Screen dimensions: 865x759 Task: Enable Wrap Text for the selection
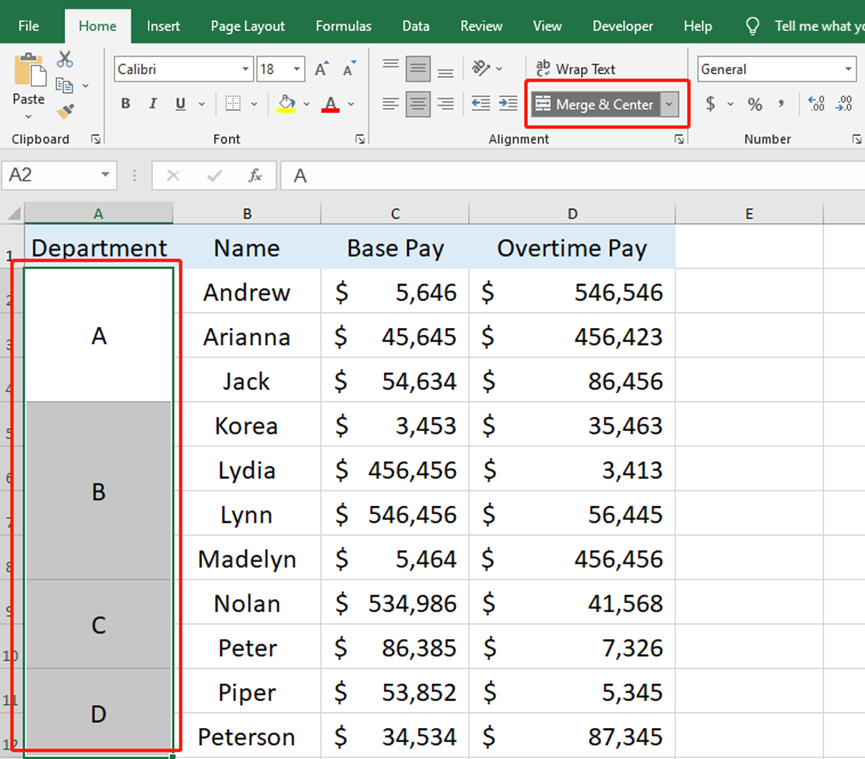[x=575, y=68]
